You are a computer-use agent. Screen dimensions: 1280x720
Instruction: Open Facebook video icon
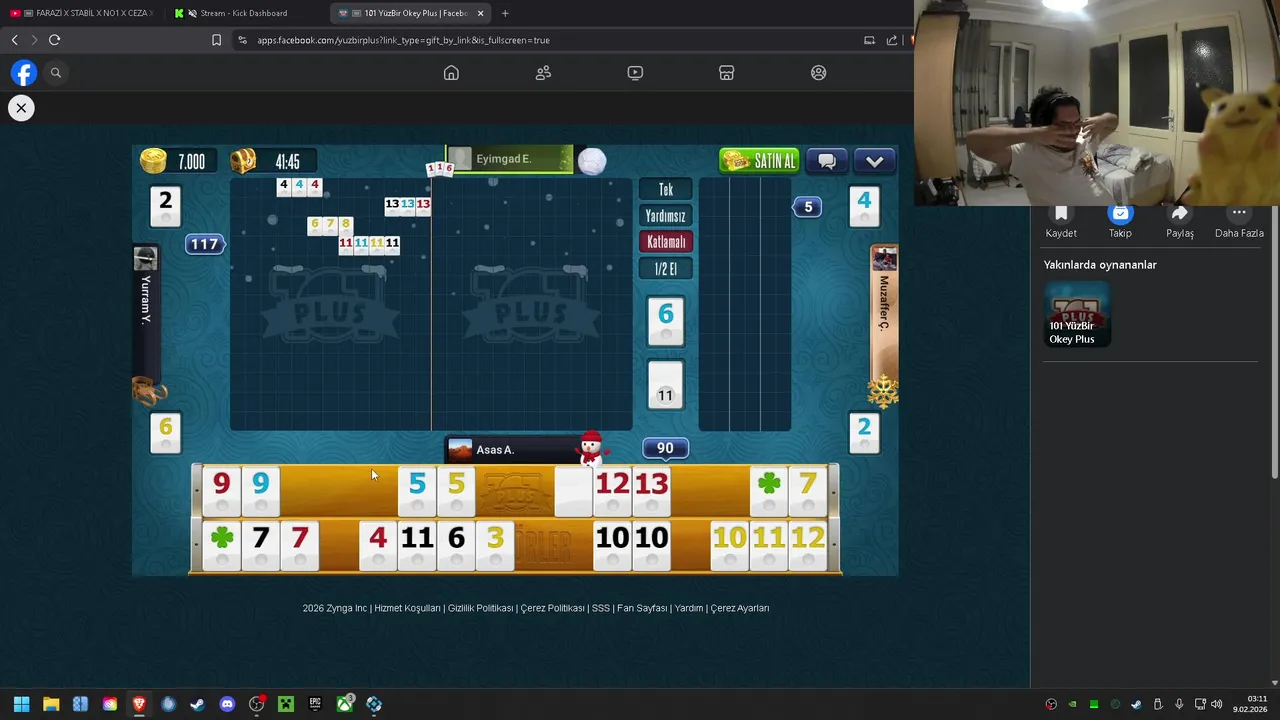tap(635, 73)
